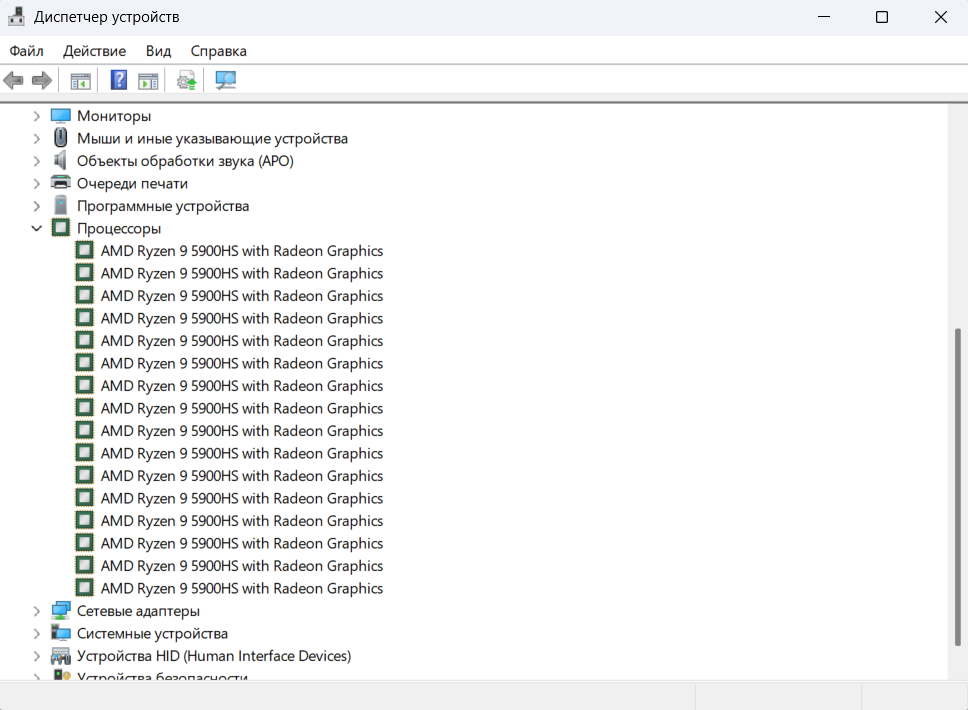Expand the Системные устройства category
The image size is (968, 710).
click(36, 633)
